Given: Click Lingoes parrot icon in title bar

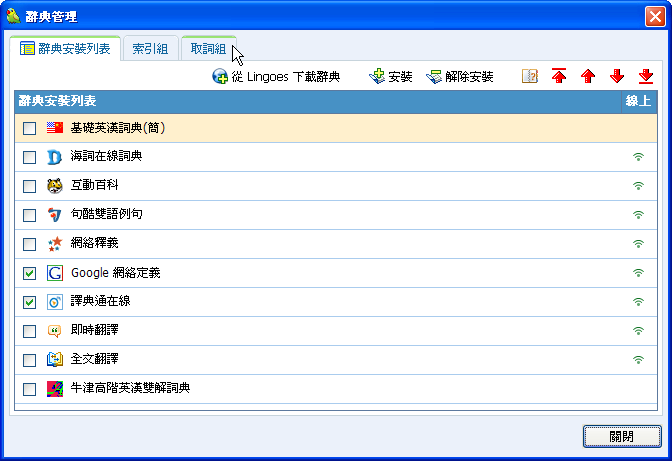Looking at the screenshot, I should 13,16.
